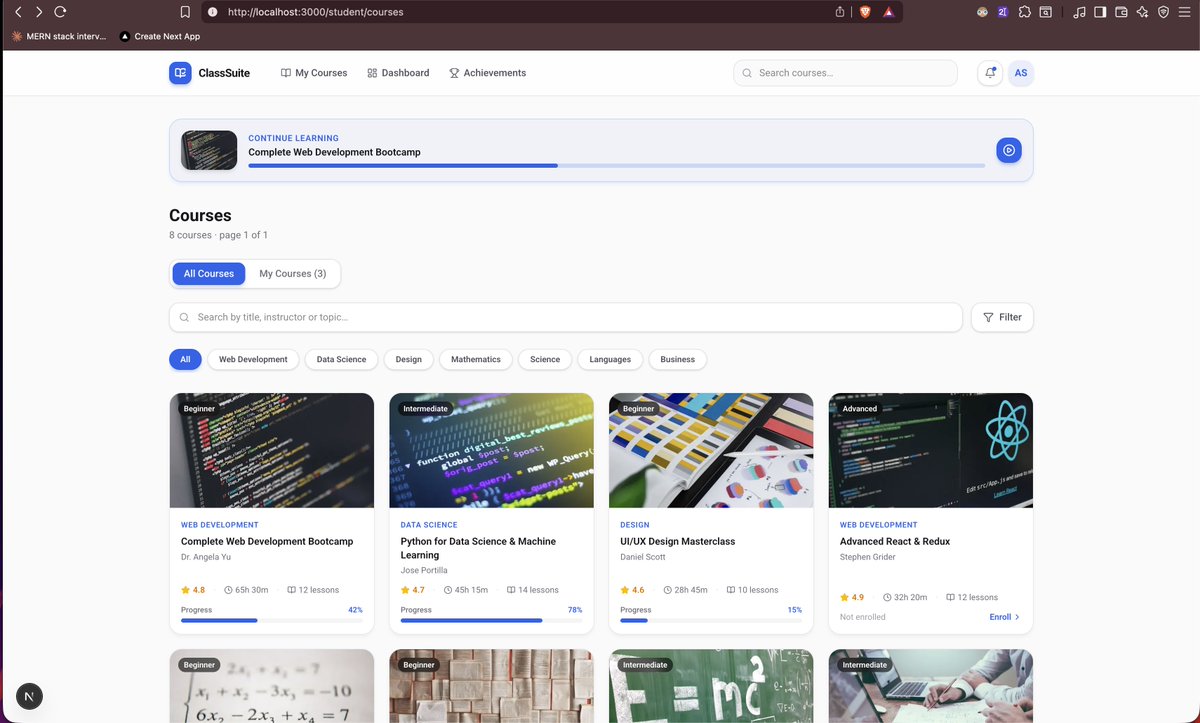This screenshot has width=1200, height=723.
Task: Click the '8 courses · page 1 of 1' text
Action: (218, 235)
